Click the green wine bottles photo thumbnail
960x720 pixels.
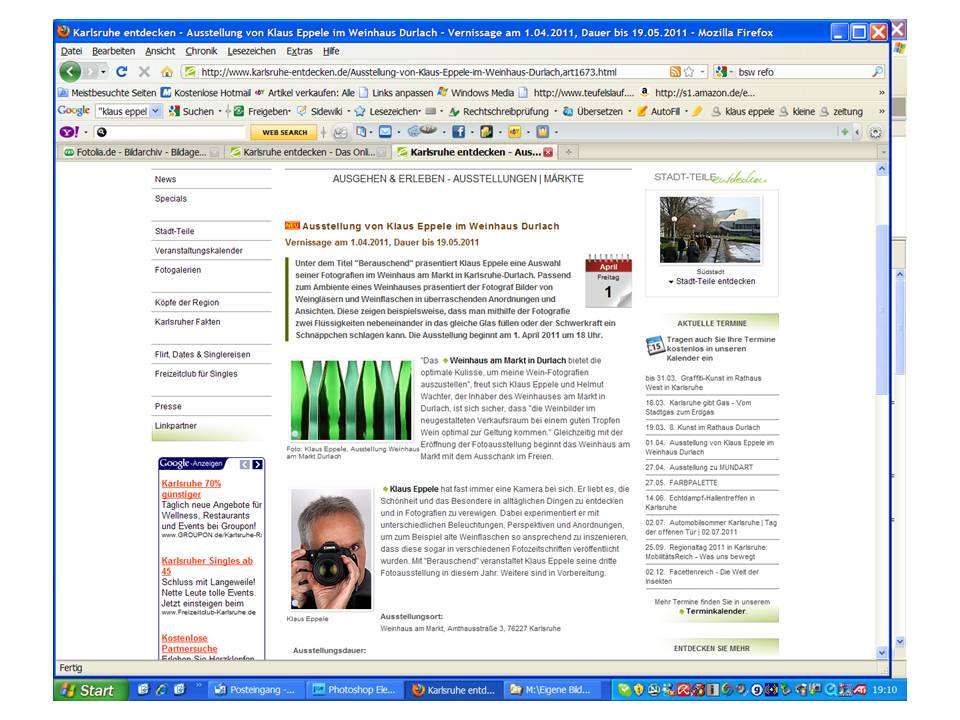coord(335,399)
